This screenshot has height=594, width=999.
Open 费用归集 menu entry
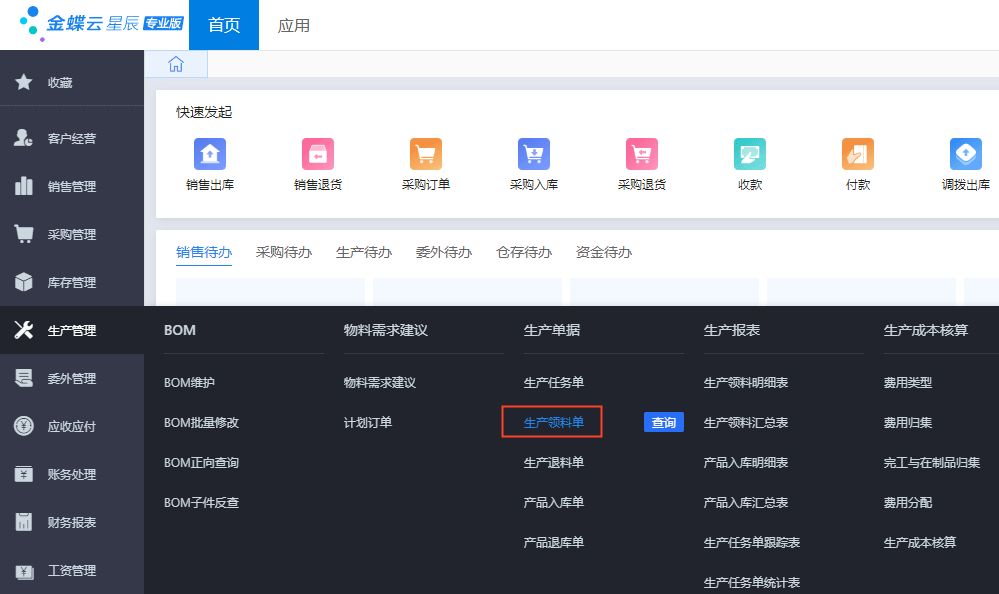(907, 423)
